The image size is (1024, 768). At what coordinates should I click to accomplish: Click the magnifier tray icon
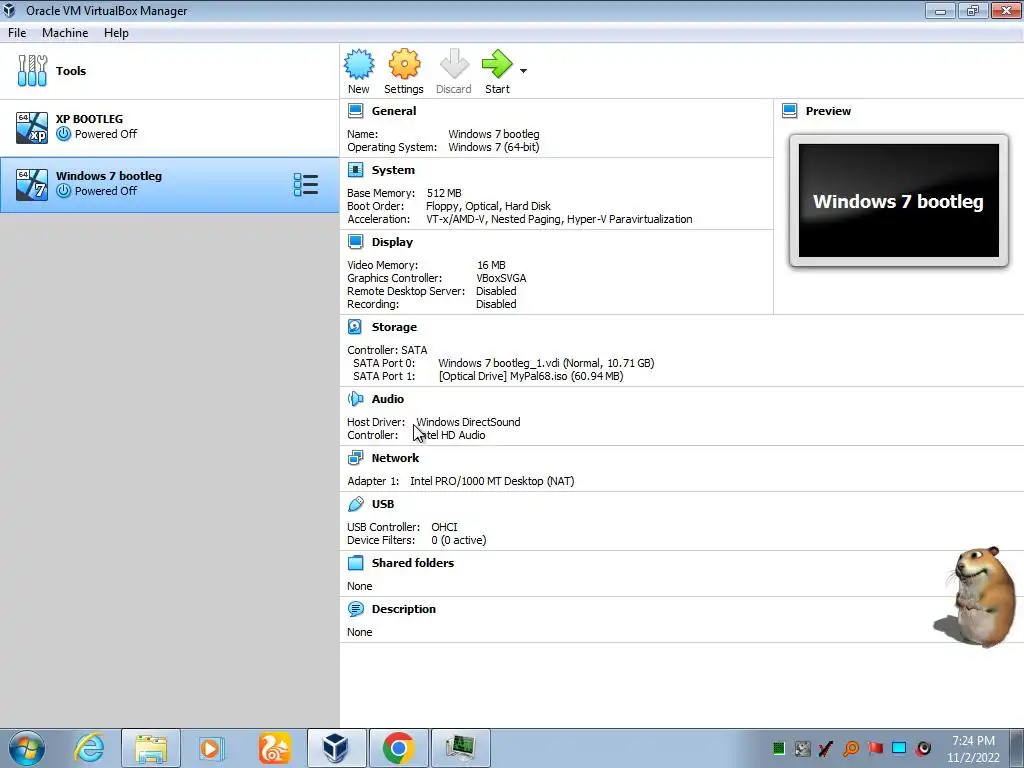point(851,748)
